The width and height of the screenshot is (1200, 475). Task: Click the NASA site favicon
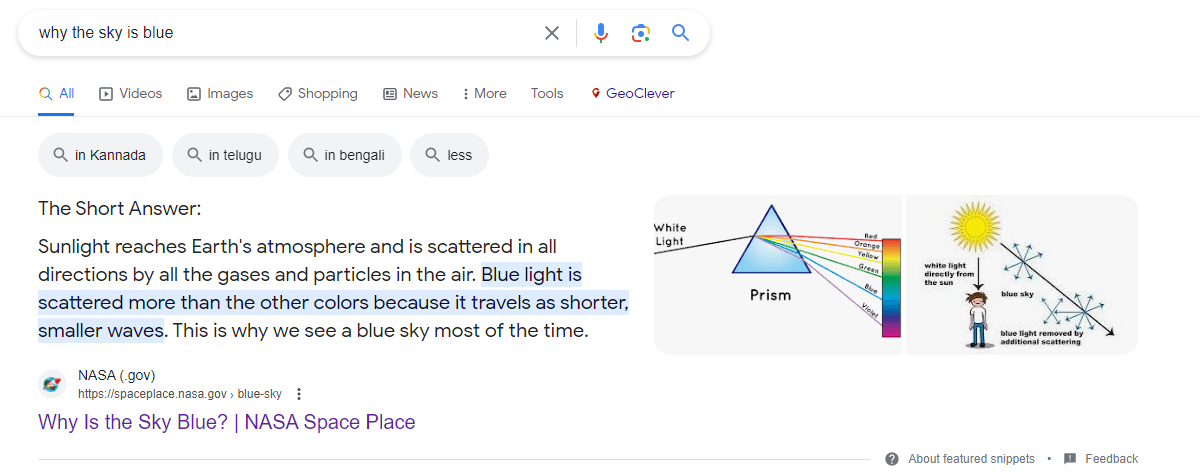[x=52, y=384]
